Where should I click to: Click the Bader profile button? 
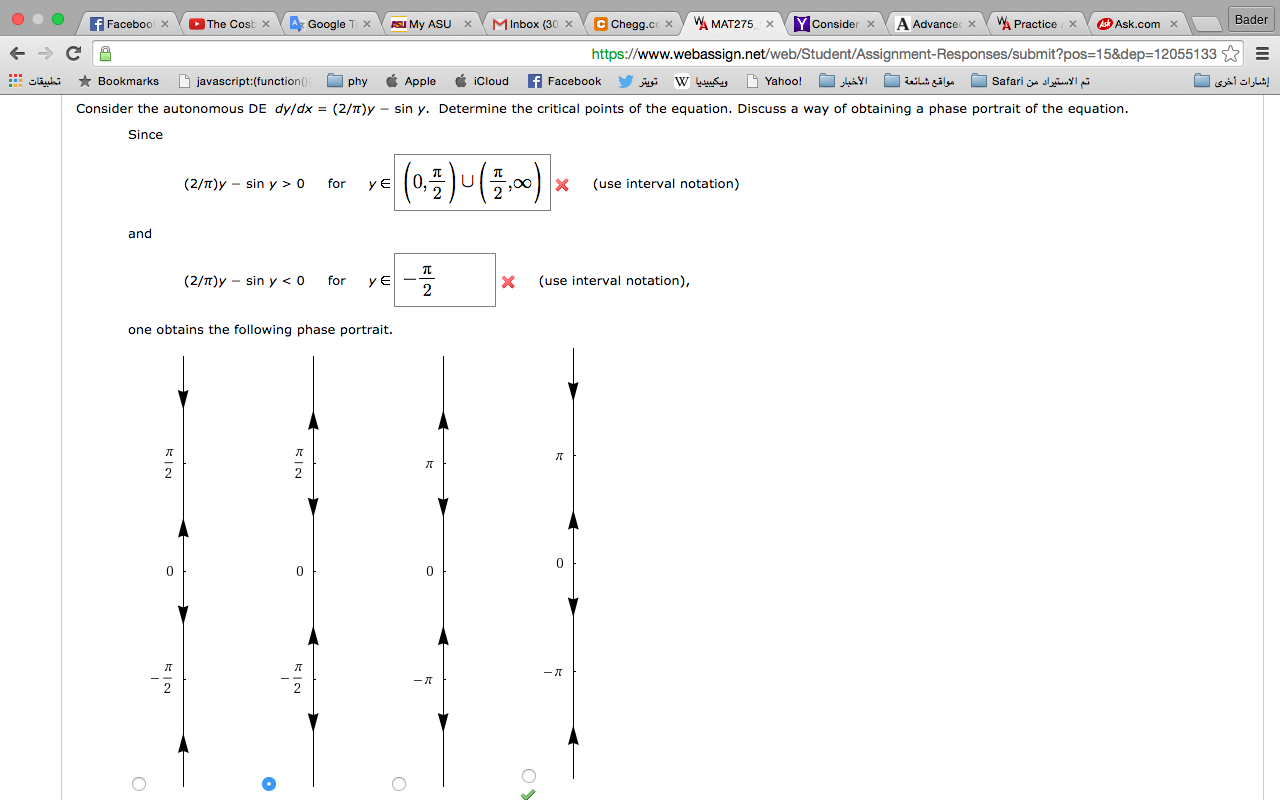coord(1250,18)
